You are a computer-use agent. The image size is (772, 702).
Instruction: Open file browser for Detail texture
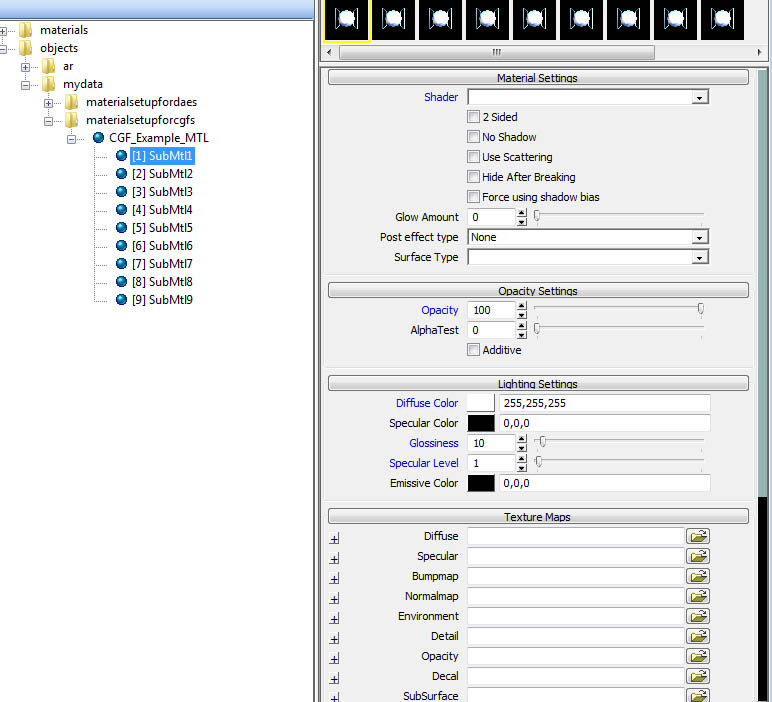(698, 636)
